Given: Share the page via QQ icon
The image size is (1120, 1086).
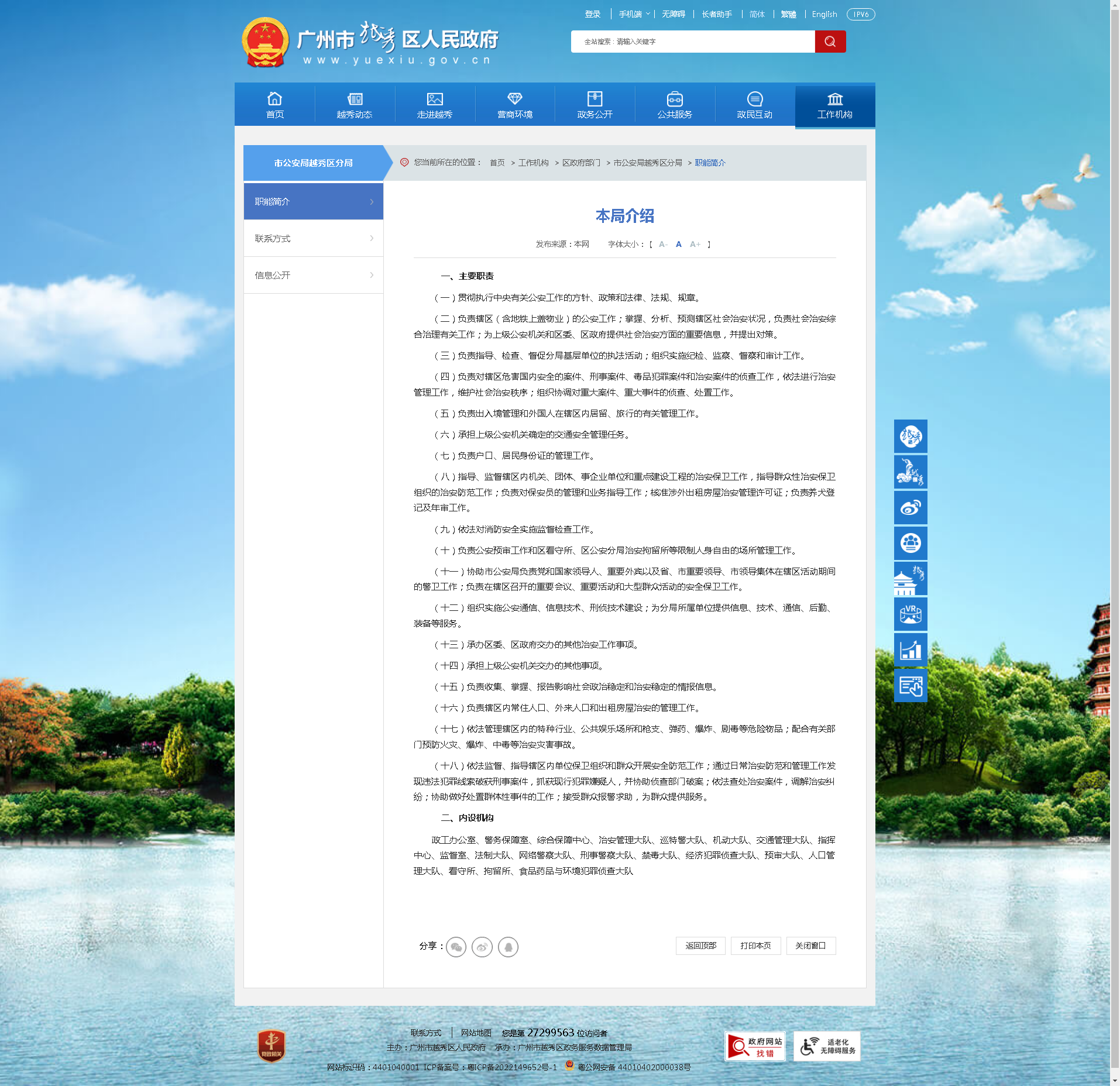Looking at the screenshot, I should pyautogui.click(x=508, y=947).
